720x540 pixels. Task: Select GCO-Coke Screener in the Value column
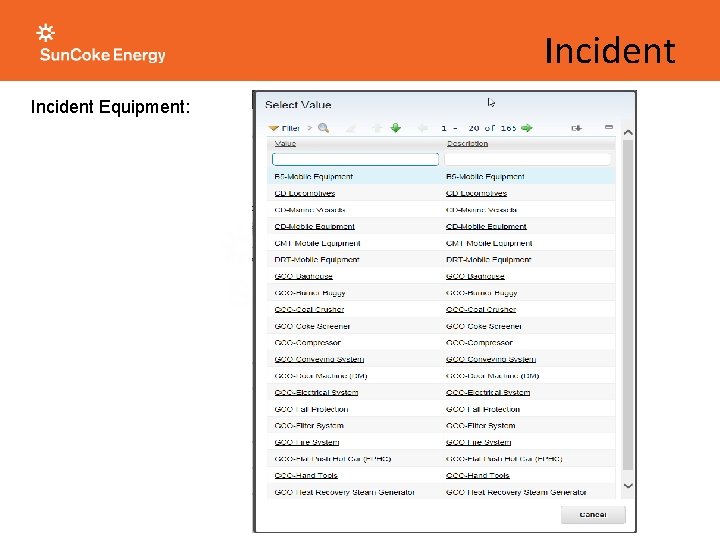(x=312, y=326)
